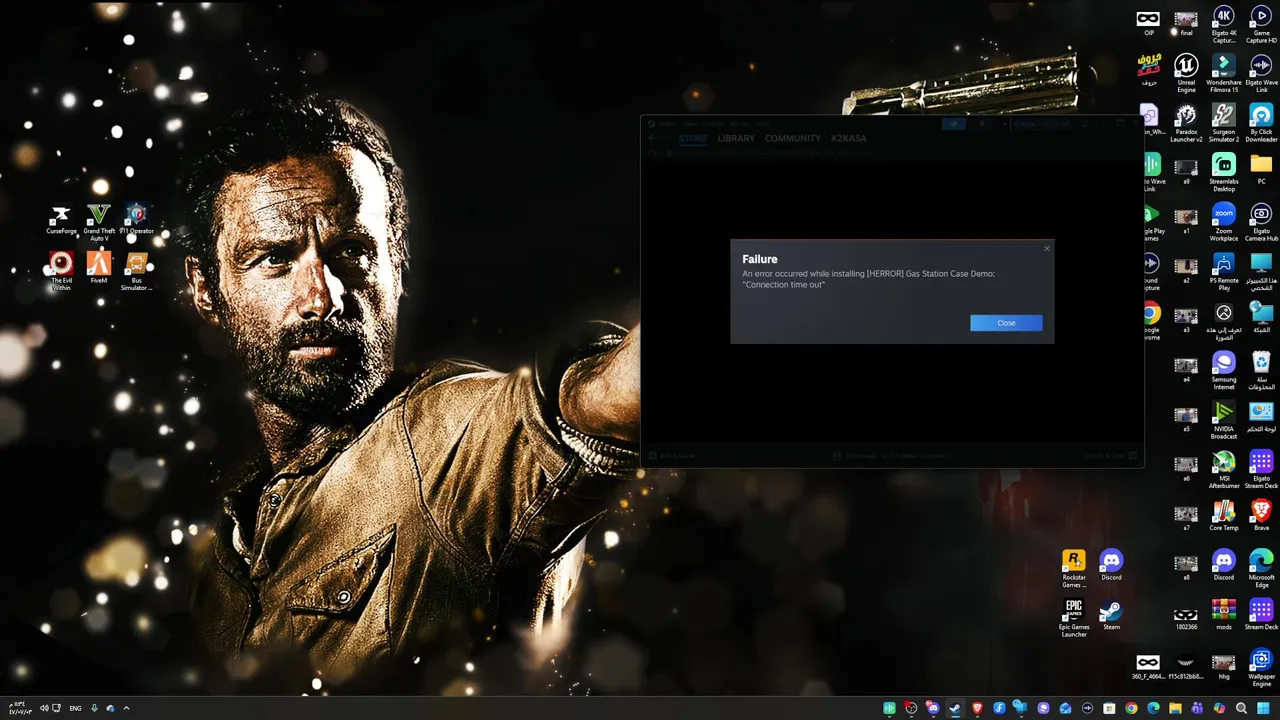
Task: Select the Elgato Camera Hub icon
Action: coord(1262,222)
